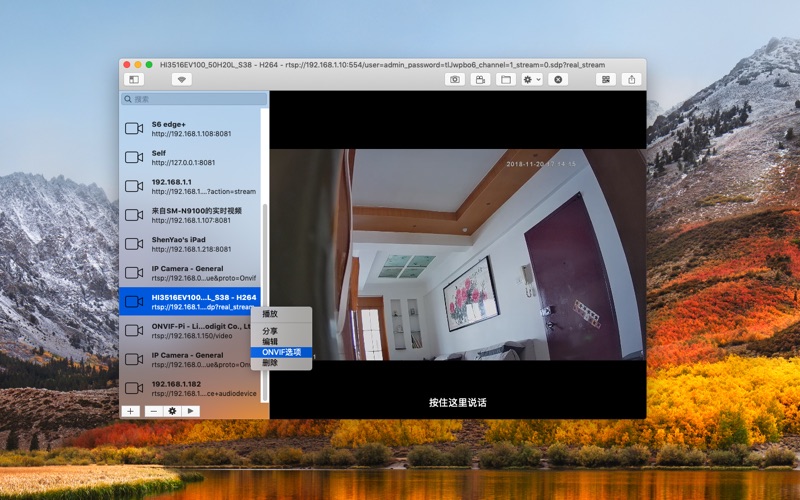This screenshot has height=500, width=800.
Task: Remove camera with the minus button
Action: [154, 411]
